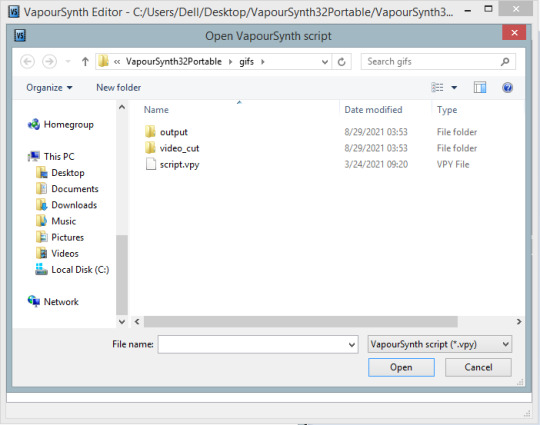
Task: Click the horizontal scrollbar thumb
Action: 301,322
